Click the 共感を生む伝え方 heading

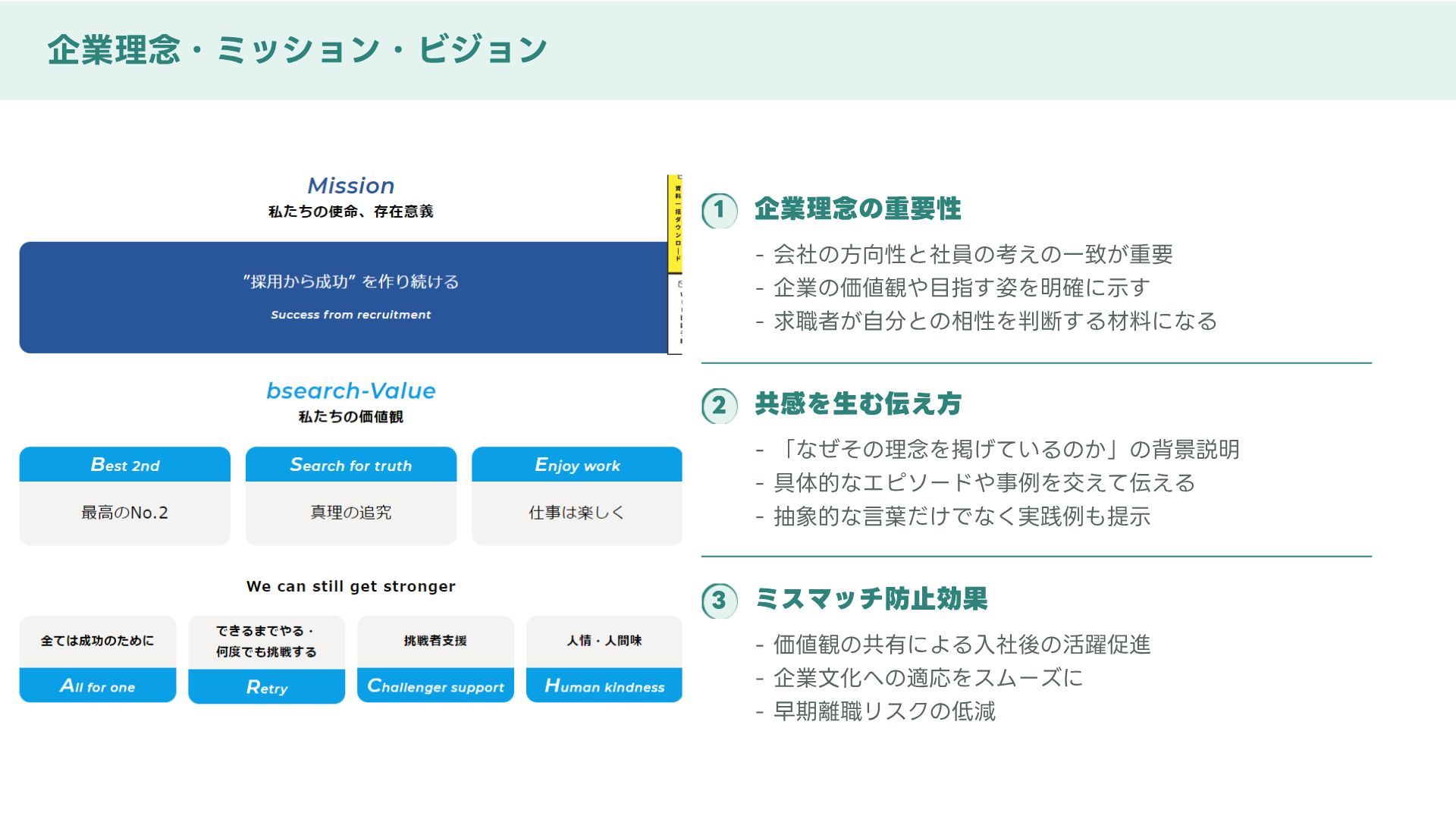858,404
